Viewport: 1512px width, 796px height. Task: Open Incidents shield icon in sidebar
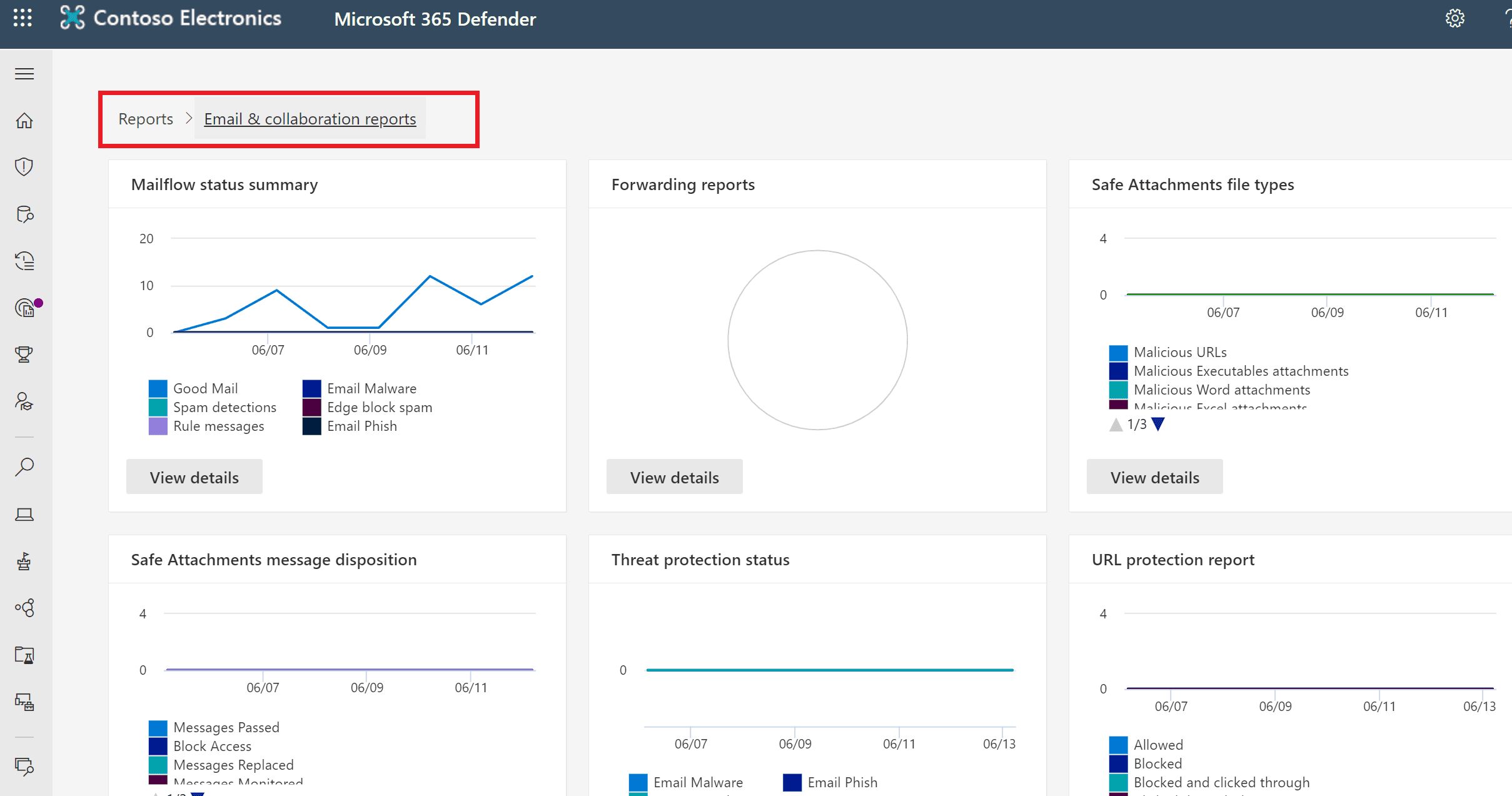[24, 166]
